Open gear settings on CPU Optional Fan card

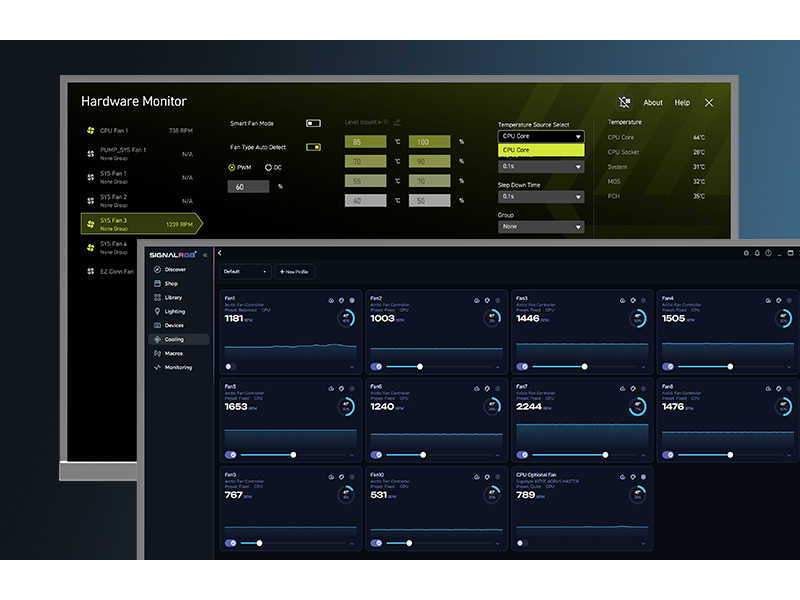pos(643,477)
